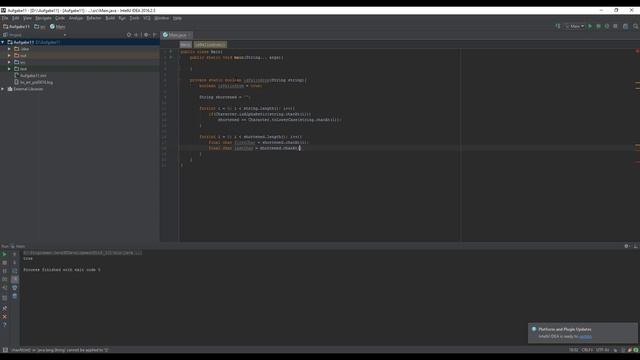Hide the Run panel with the hide icon

[x=636, y=246]
